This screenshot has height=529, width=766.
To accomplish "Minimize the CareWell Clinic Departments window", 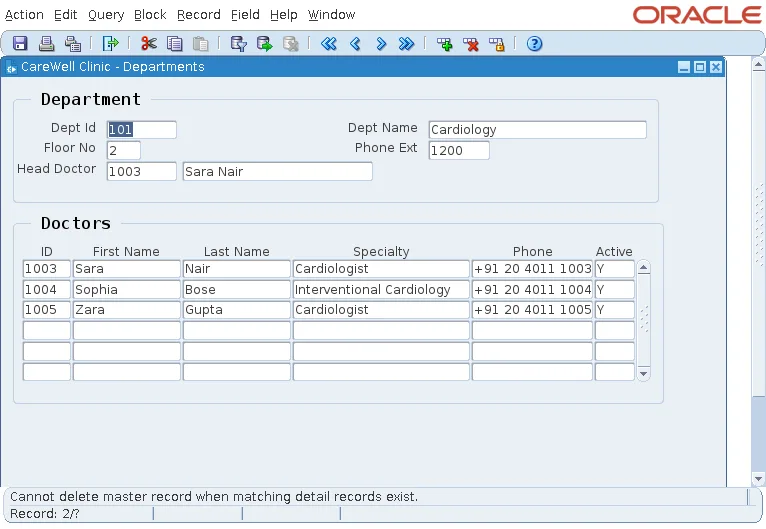I will tap(684, 67).
